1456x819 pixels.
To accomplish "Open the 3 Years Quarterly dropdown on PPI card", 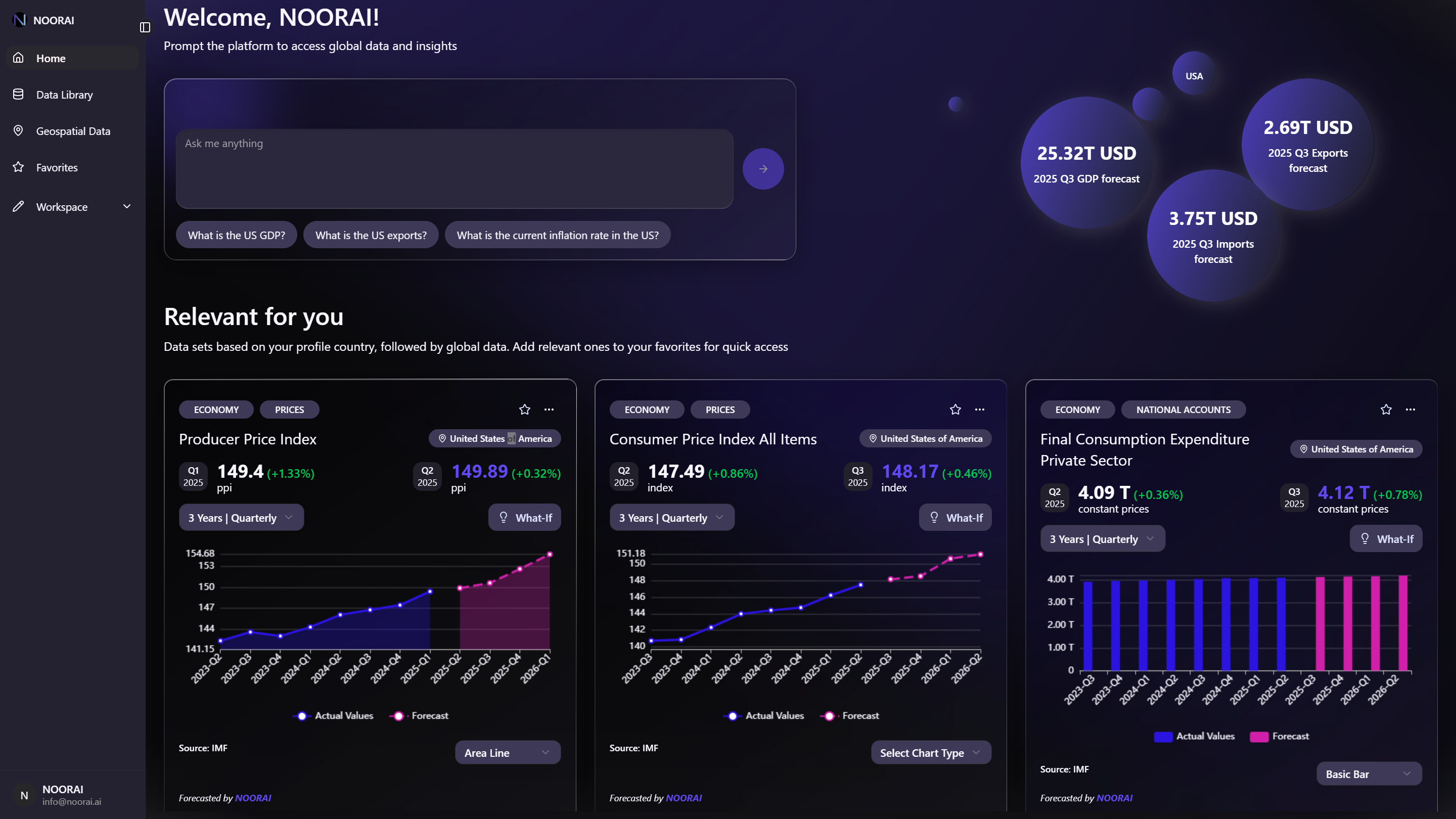I will pos(241,517).
